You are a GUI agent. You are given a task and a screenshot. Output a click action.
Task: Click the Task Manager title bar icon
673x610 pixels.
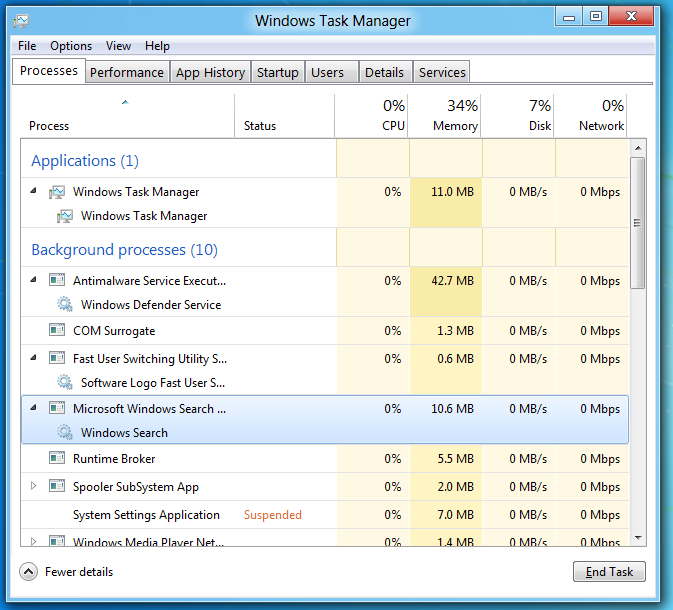(x=21, y=21)
